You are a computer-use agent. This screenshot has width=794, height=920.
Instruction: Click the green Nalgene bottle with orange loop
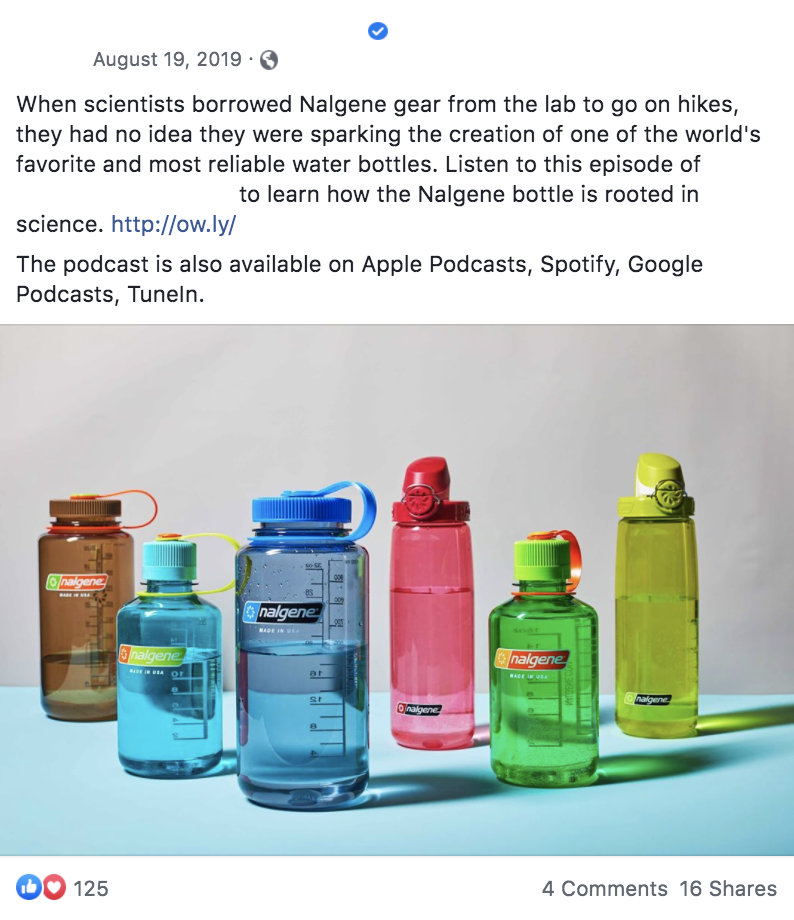pos(544,660)
